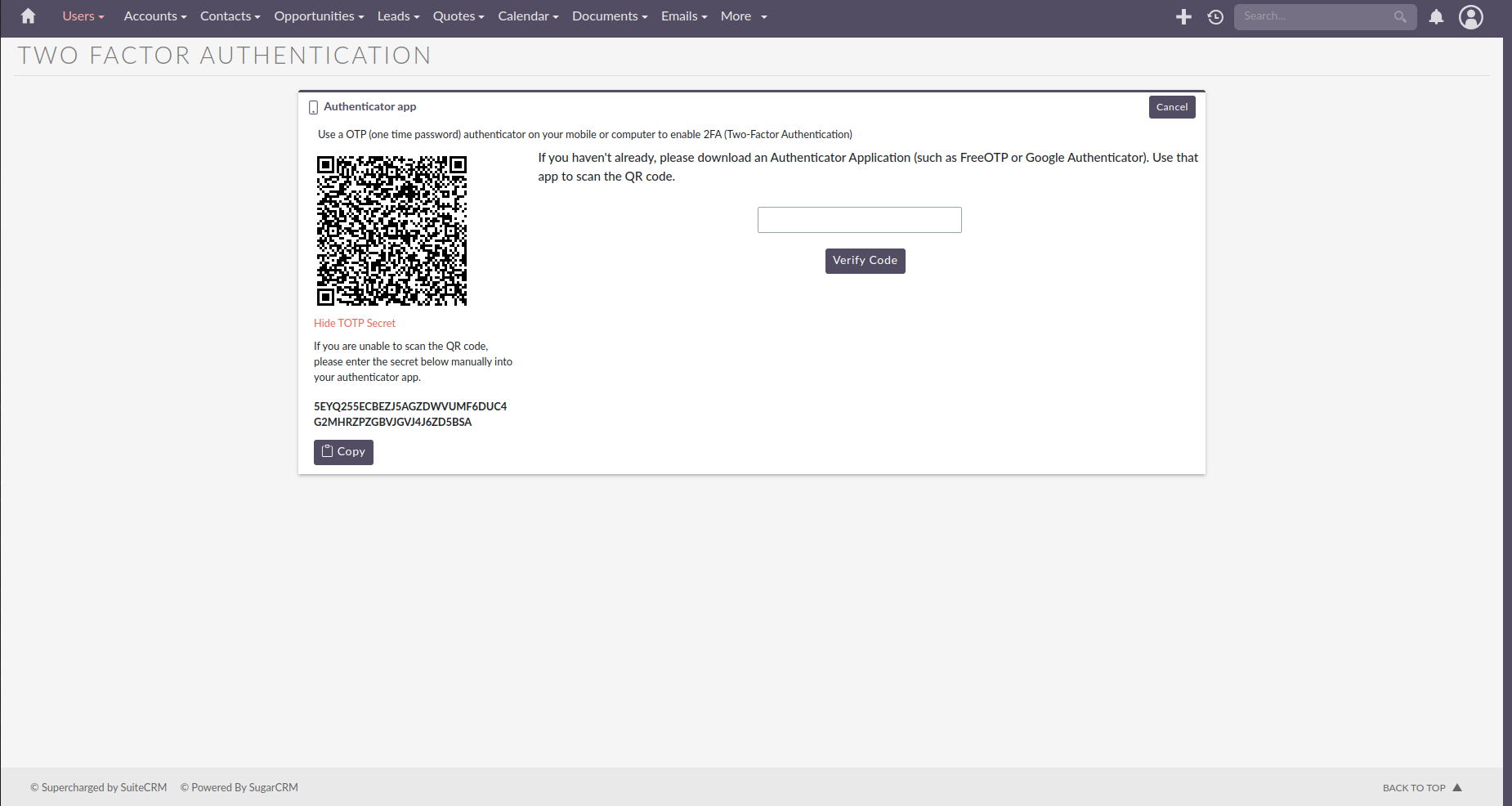This screenshot has height=806, width=1512.
Task: Hide the TOTP Secret
Action: pyautogui.click(x=354, y=323)
